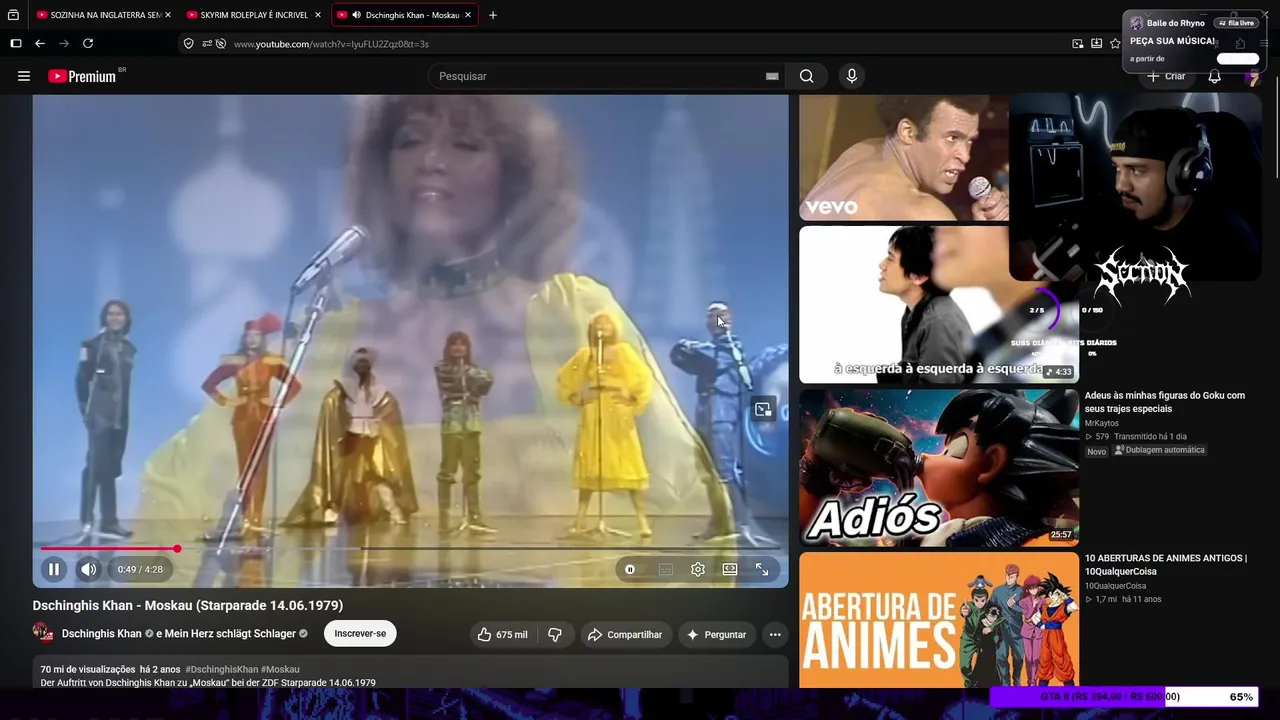The height and width of the screenshot is (720, 1280).
Task: Click the 0:49 / 4:28 time display
Action: tap(140, 569)
